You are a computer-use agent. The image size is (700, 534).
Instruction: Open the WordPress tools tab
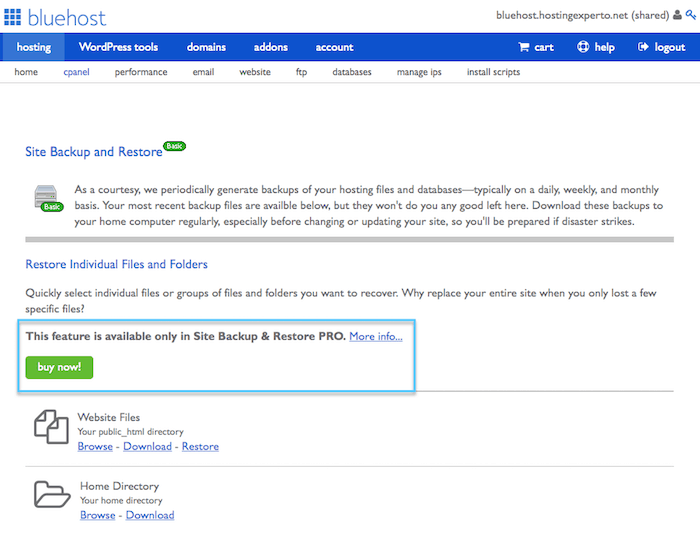[x=118, y=47]
